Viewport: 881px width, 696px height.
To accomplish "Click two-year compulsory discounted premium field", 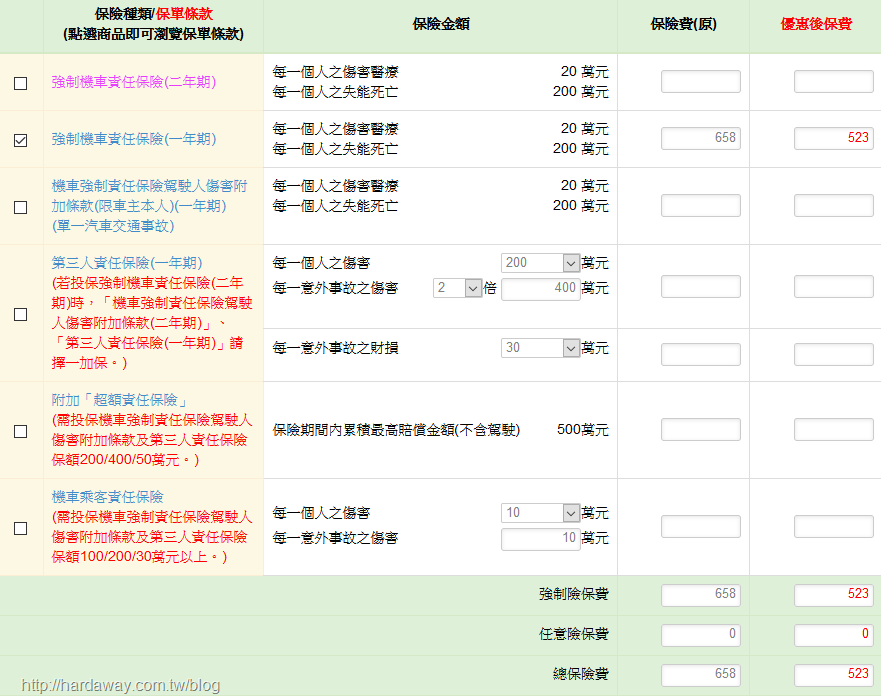I will pyautogui.click(x=834, y=81).
